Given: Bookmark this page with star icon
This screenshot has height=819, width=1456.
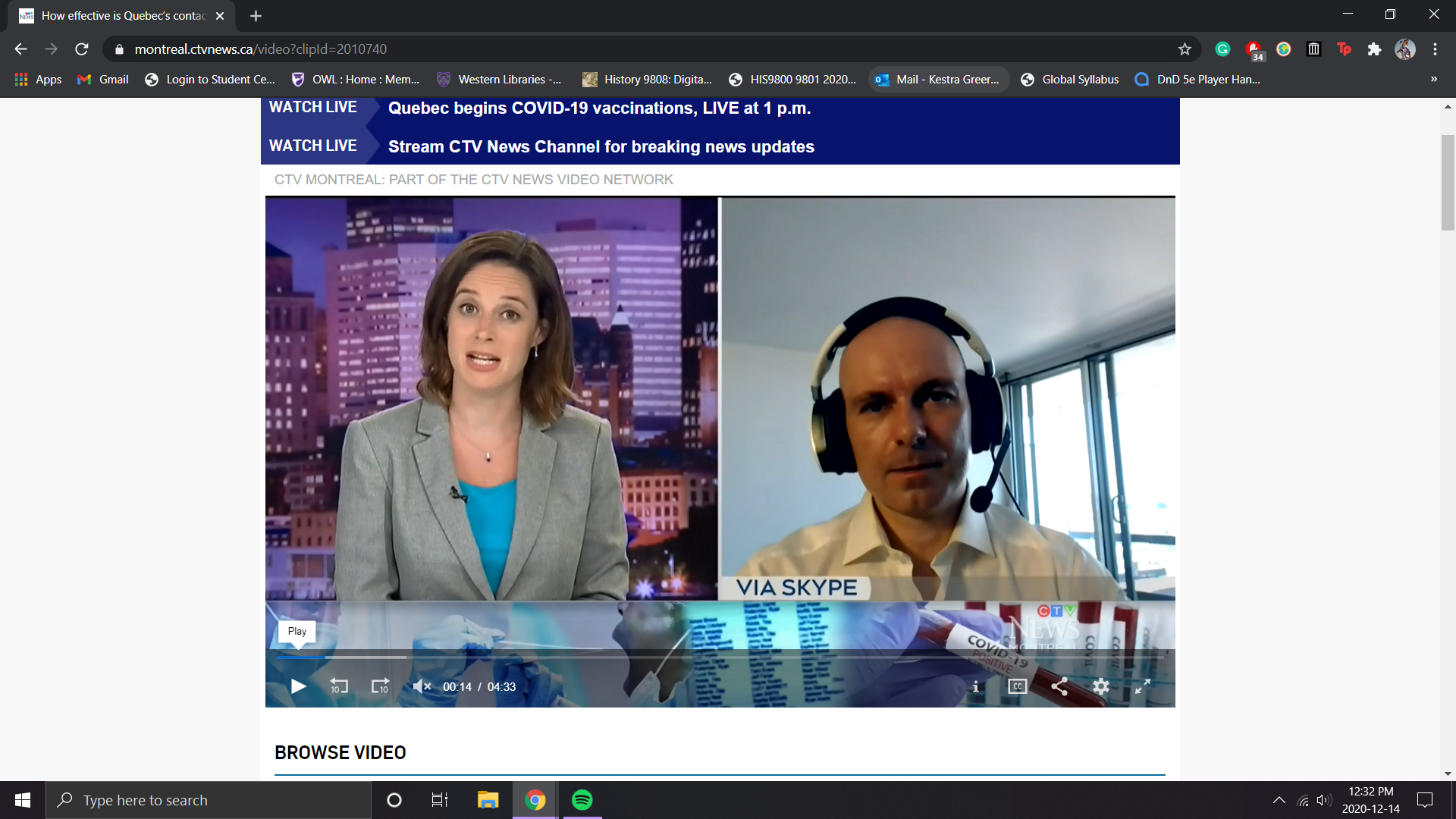Looking at the screenshot, I should point(1185,49).
